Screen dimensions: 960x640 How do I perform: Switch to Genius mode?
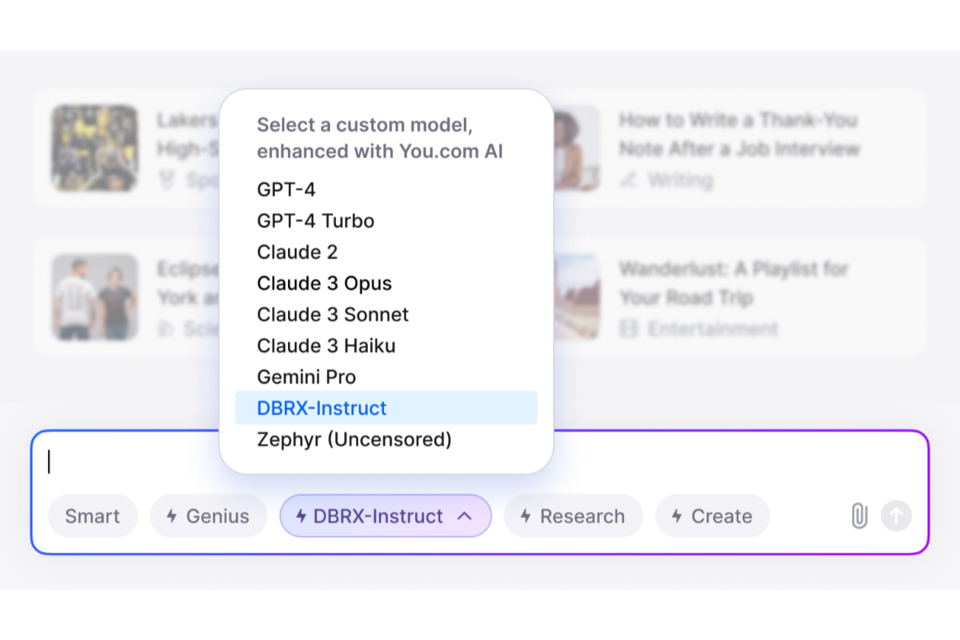208,516
